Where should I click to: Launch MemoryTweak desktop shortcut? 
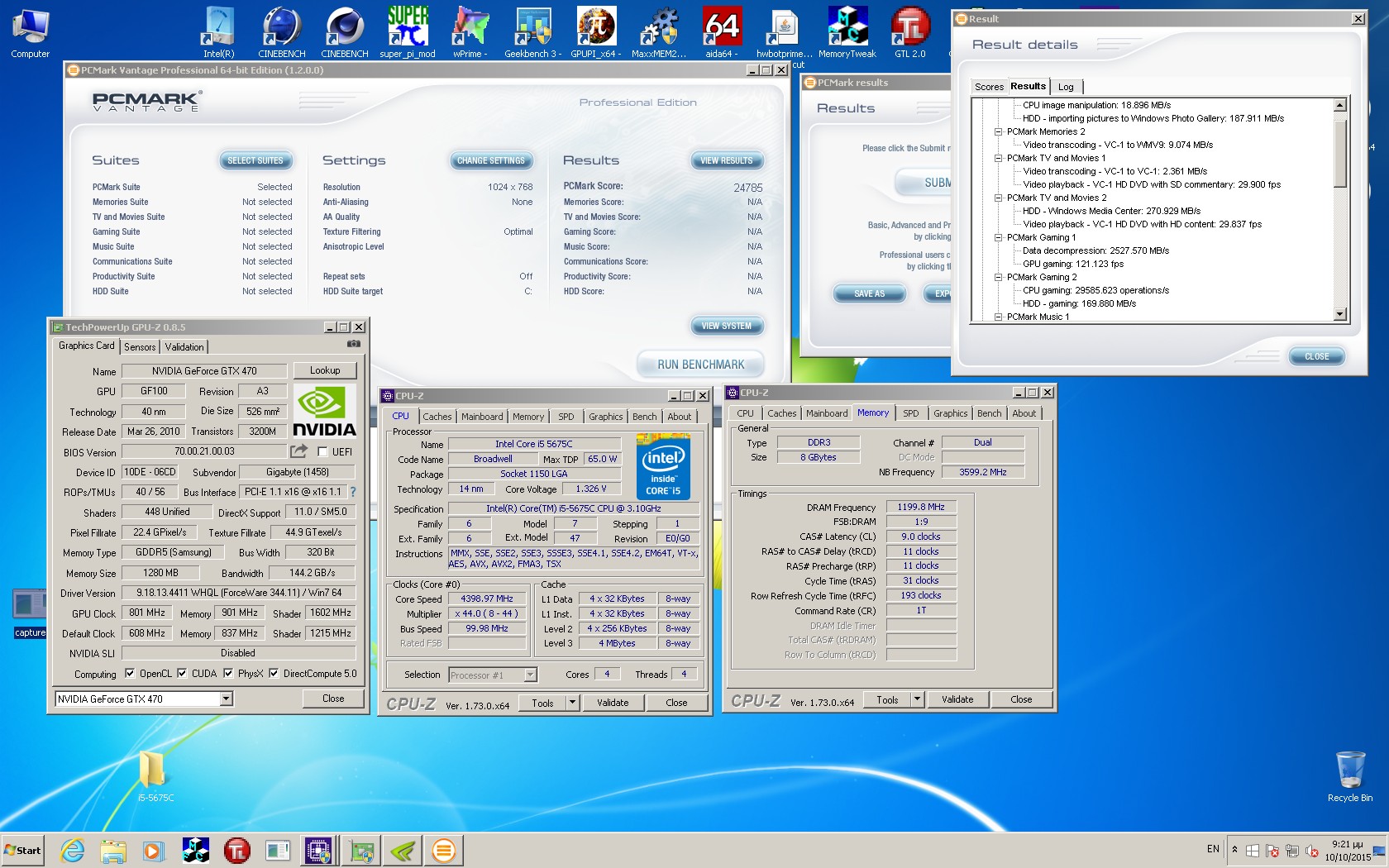[x=847, y=33]
